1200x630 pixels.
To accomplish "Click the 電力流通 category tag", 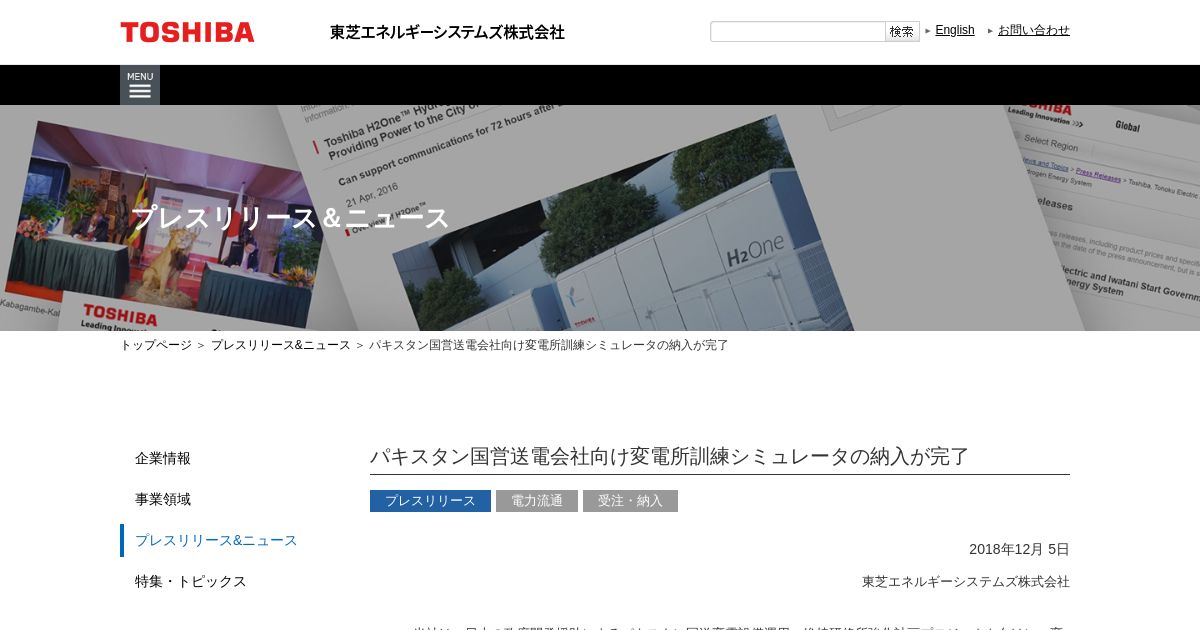I will tap(537, 501).
